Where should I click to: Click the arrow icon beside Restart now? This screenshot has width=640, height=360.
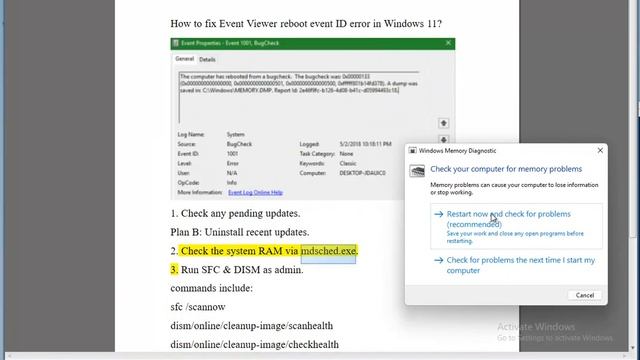[x=439, y=214]
